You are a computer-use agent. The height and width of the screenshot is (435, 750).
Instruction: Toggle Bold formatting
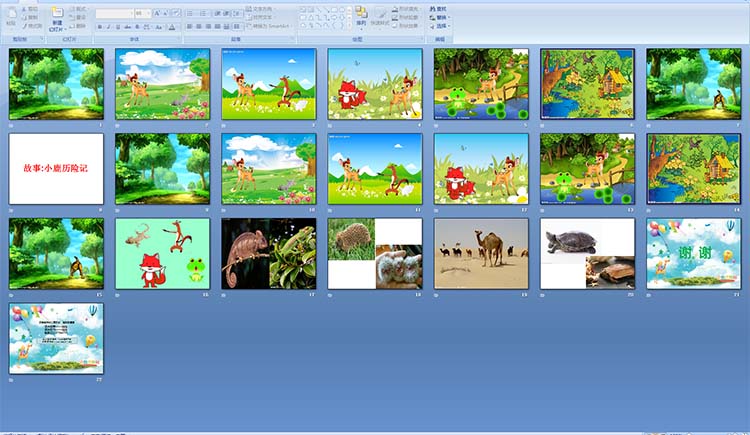[x=99, y=27]
